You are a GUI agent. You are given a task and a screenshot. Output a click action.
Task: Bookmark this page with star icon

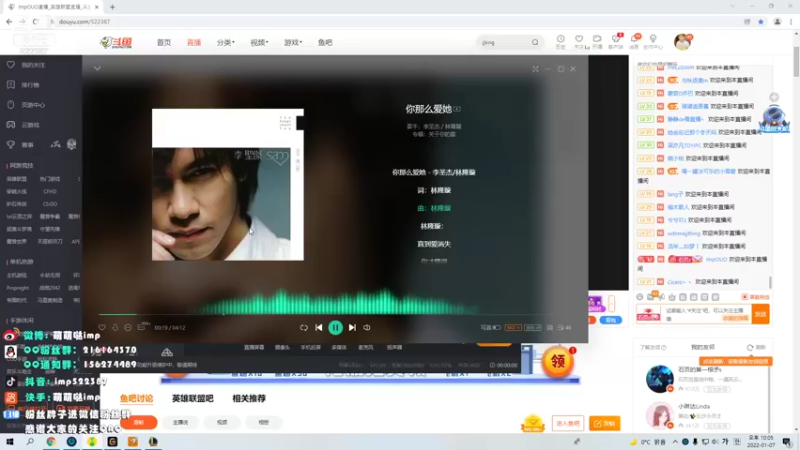pyautogui.click(x=761, y=22)
